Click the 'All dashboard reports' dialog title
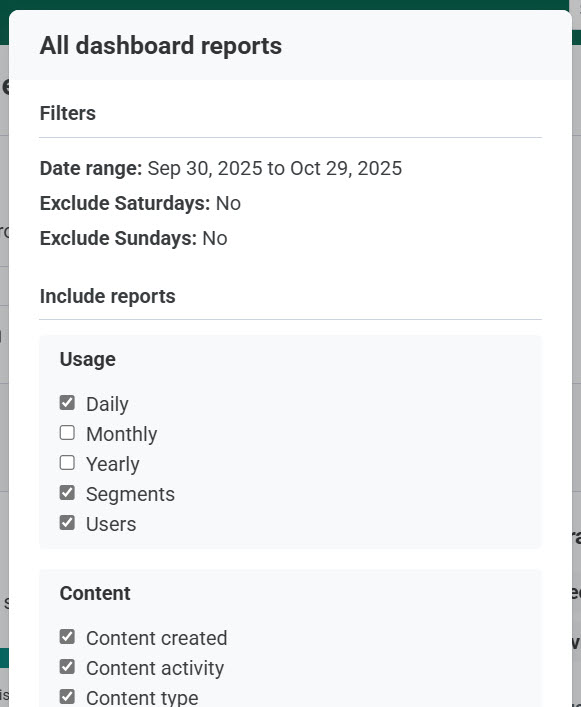This screenshot has width=581, height=707. point(161,46)
